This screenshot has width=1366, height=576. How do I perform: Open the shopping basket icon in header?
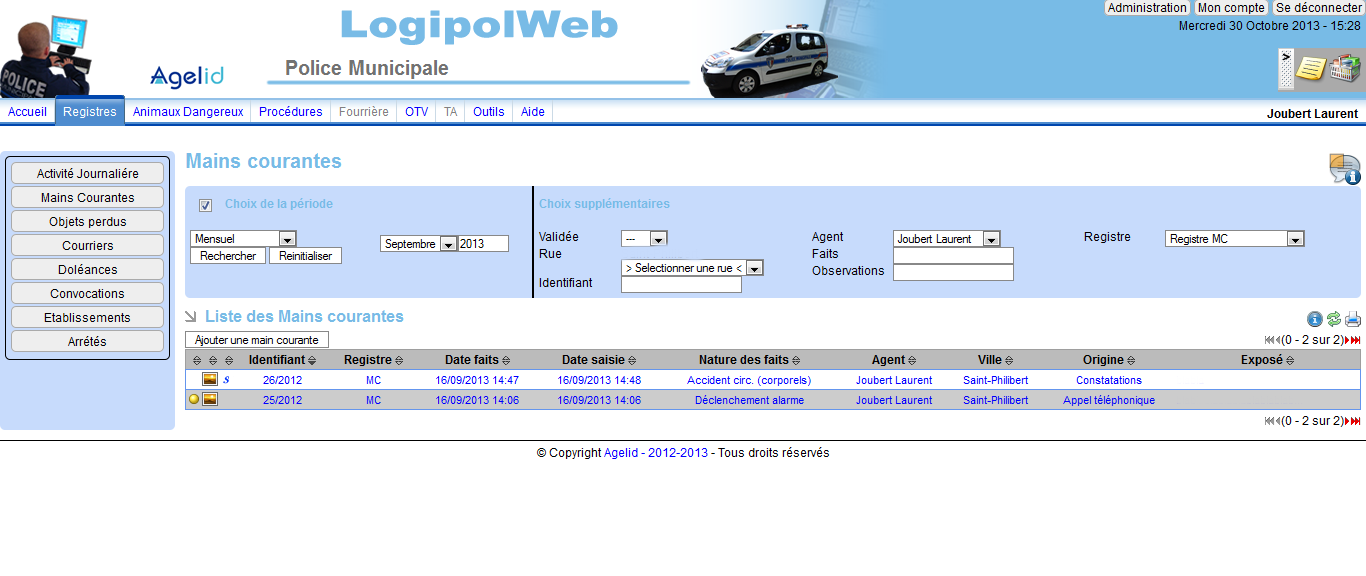[1345, 69]
